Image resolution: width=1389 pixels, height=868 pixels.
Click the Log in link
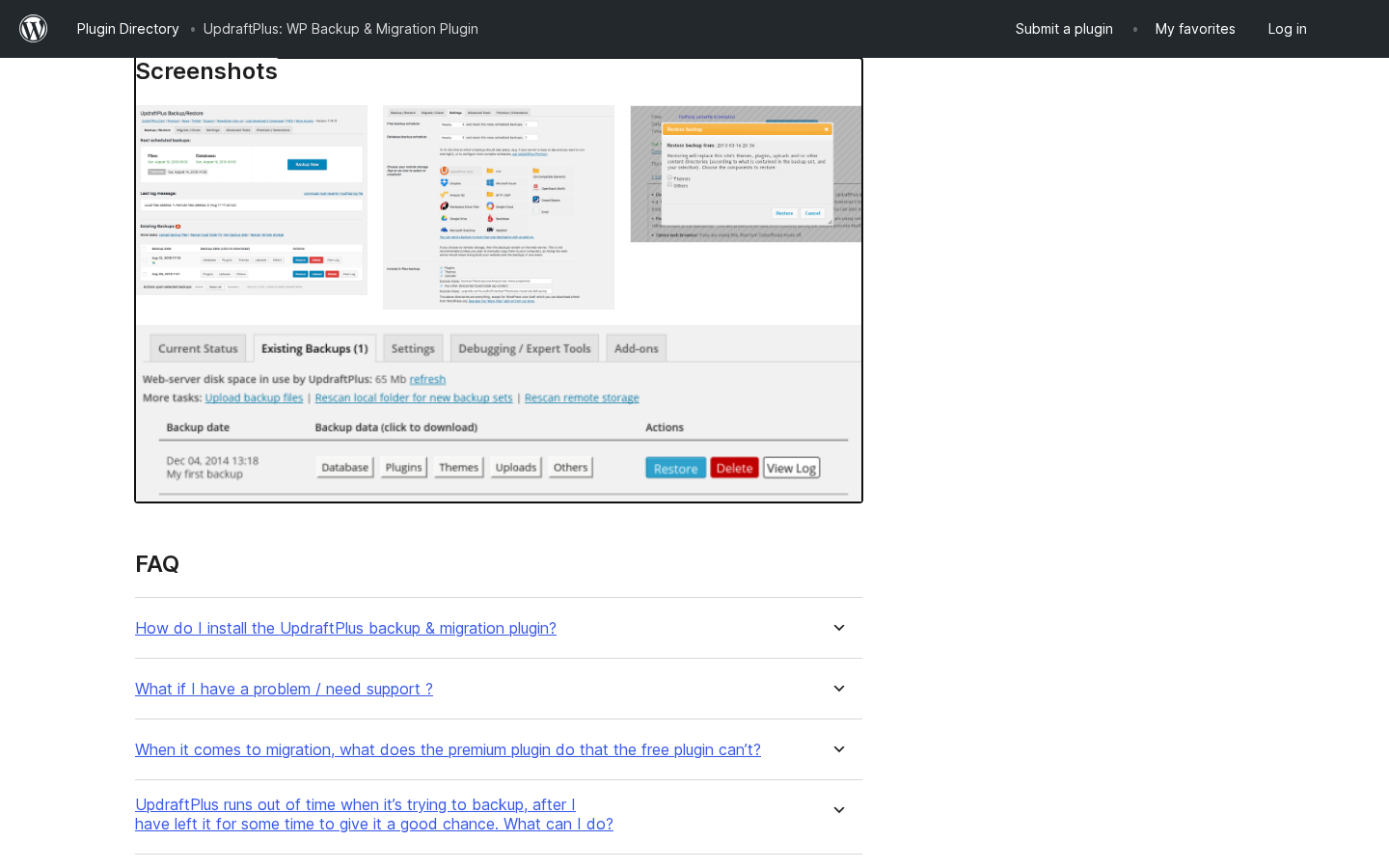[x=1287, y=29]
